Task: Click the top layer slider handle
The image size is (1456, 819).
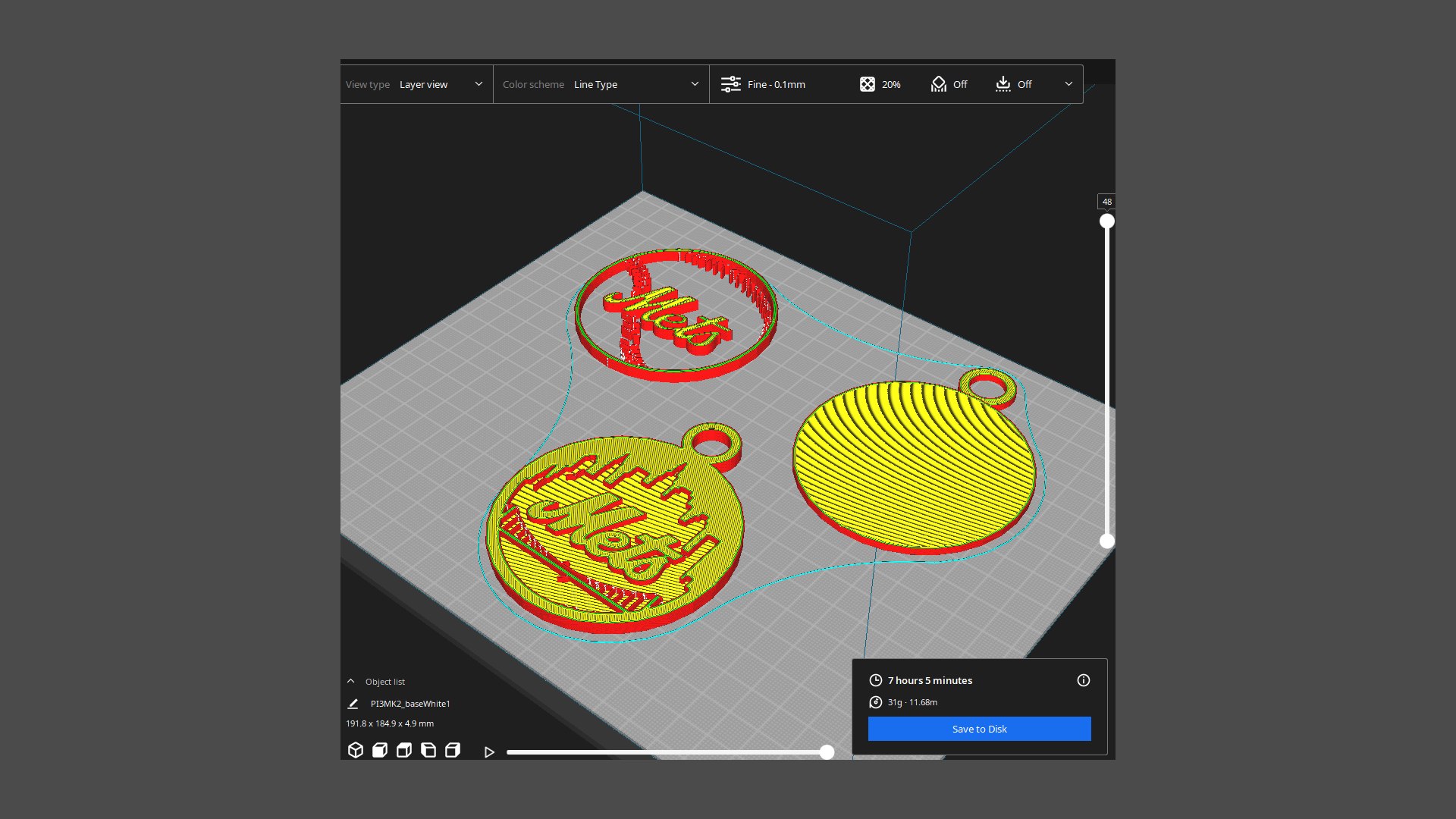Action: (1107, 221)
